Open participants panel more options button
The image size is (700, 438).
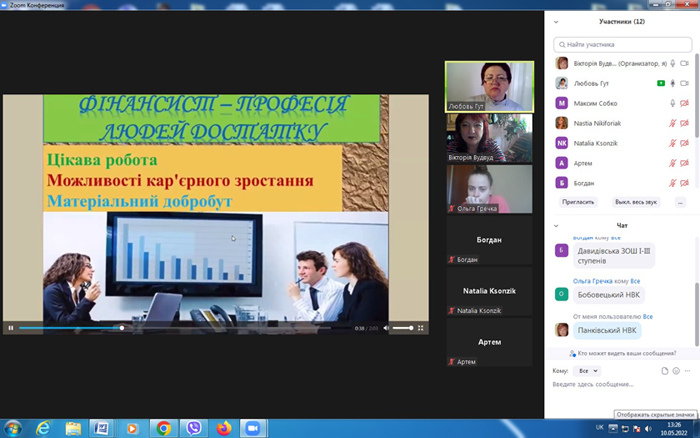(680, 202)
